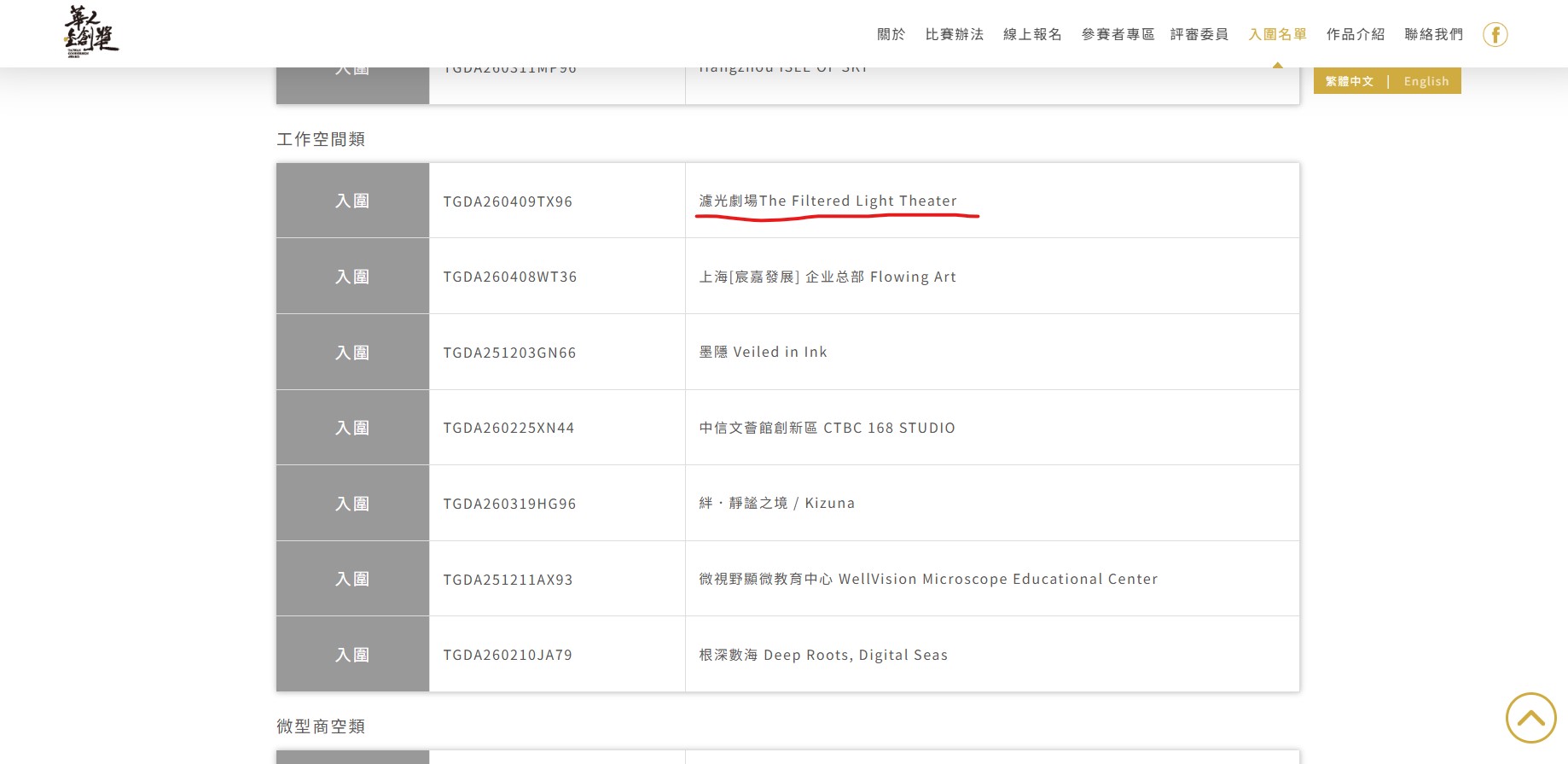Click 濾光劇場The Filtered Light Theater entry
Viewport: 1568px width, 764px height.
coord(828,201)
